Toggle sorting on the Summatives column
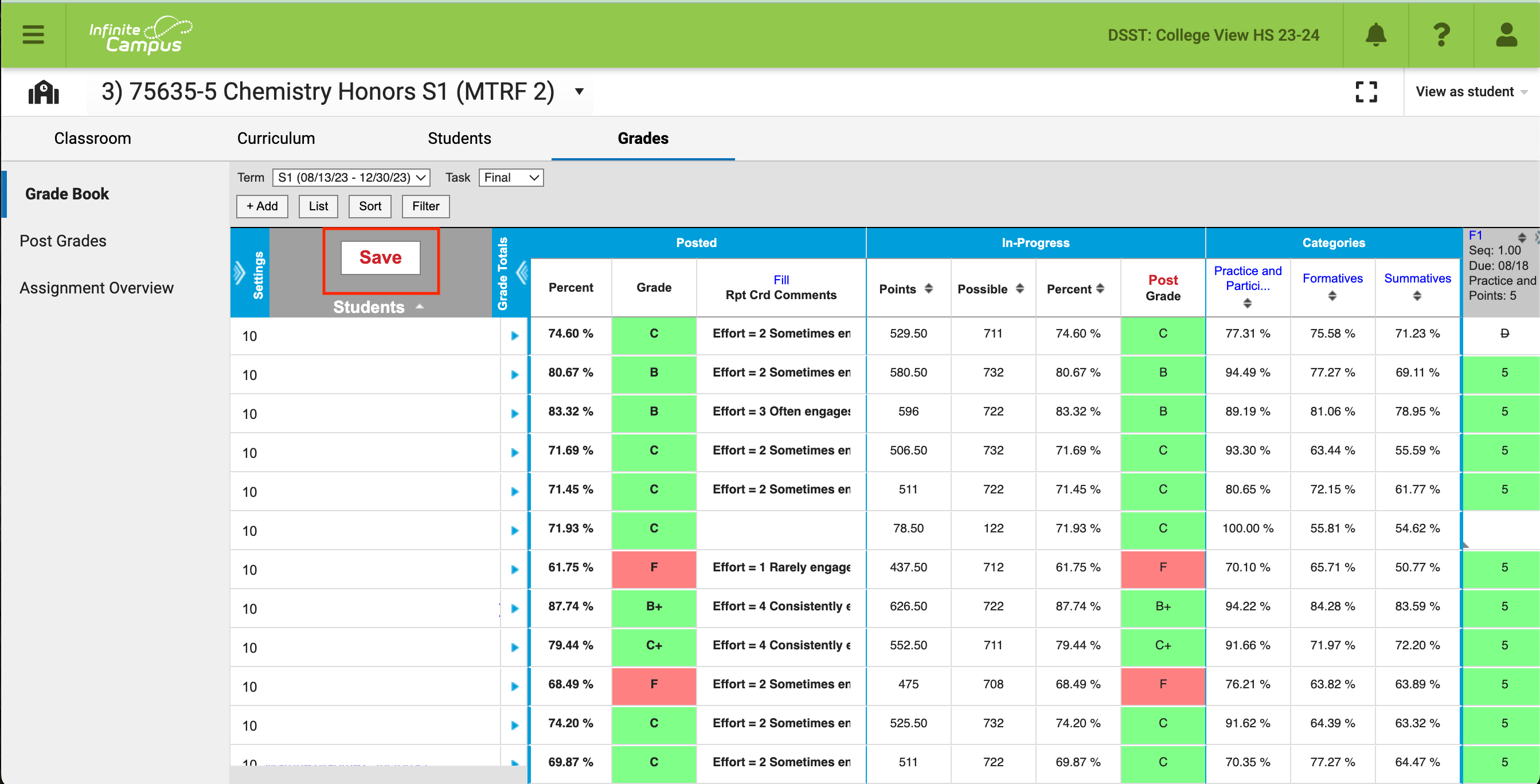Screen dimensions: 1540x784 click(x=1417, y=295)
